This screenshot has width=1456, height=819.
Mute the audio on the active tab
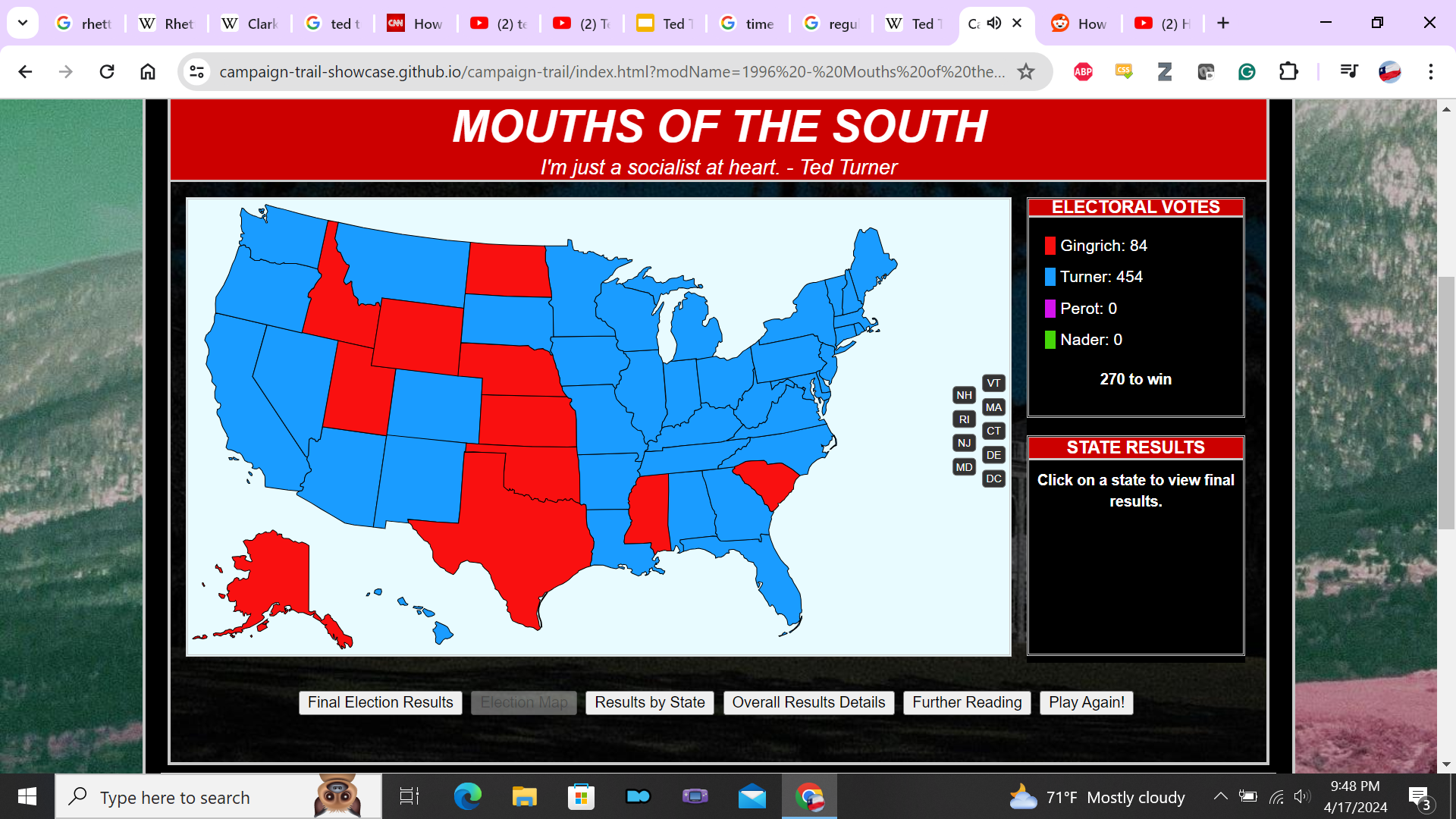tap(994, 23)
